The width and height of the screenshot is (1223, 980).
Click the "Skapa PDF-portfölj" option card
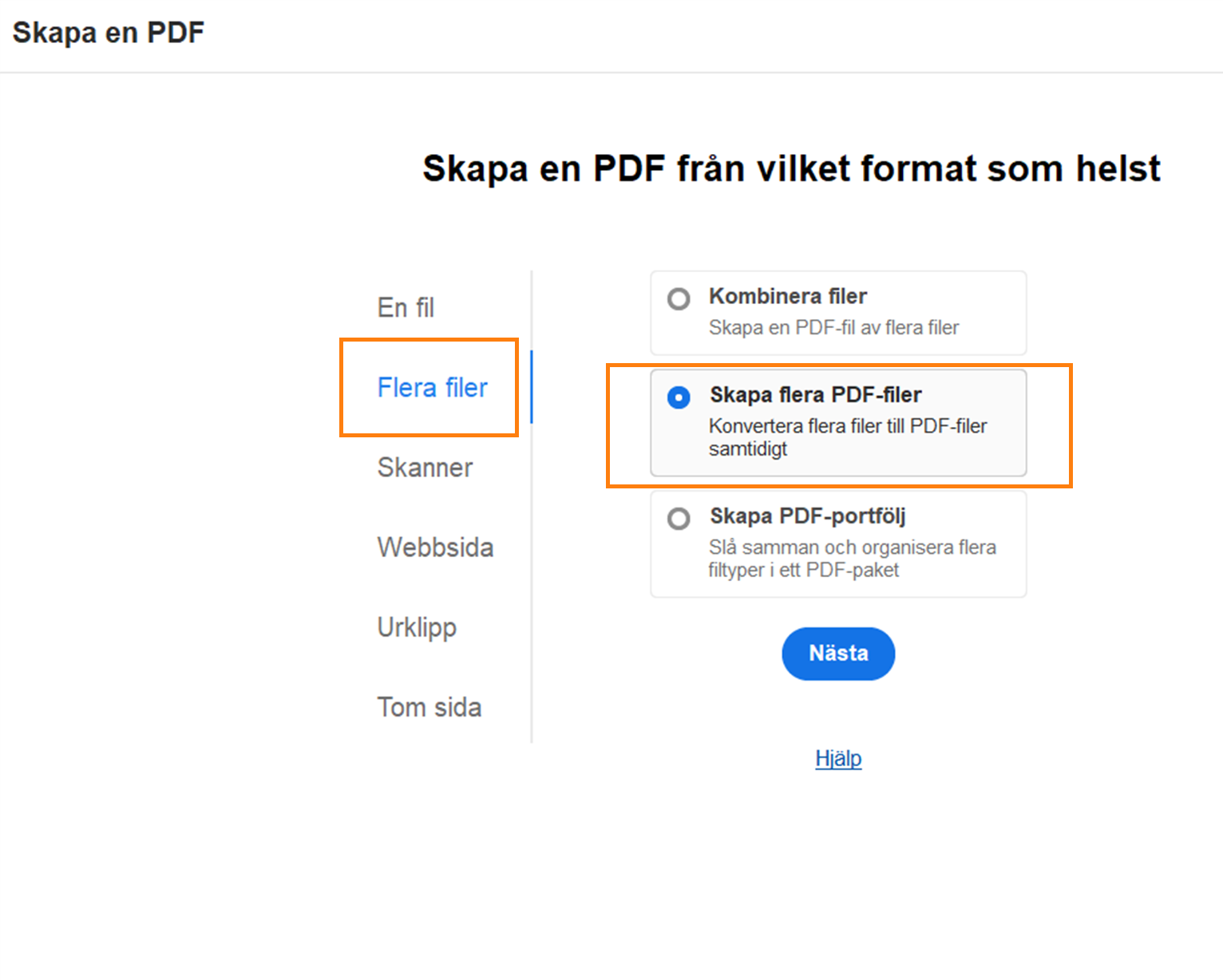coord(837,544)
